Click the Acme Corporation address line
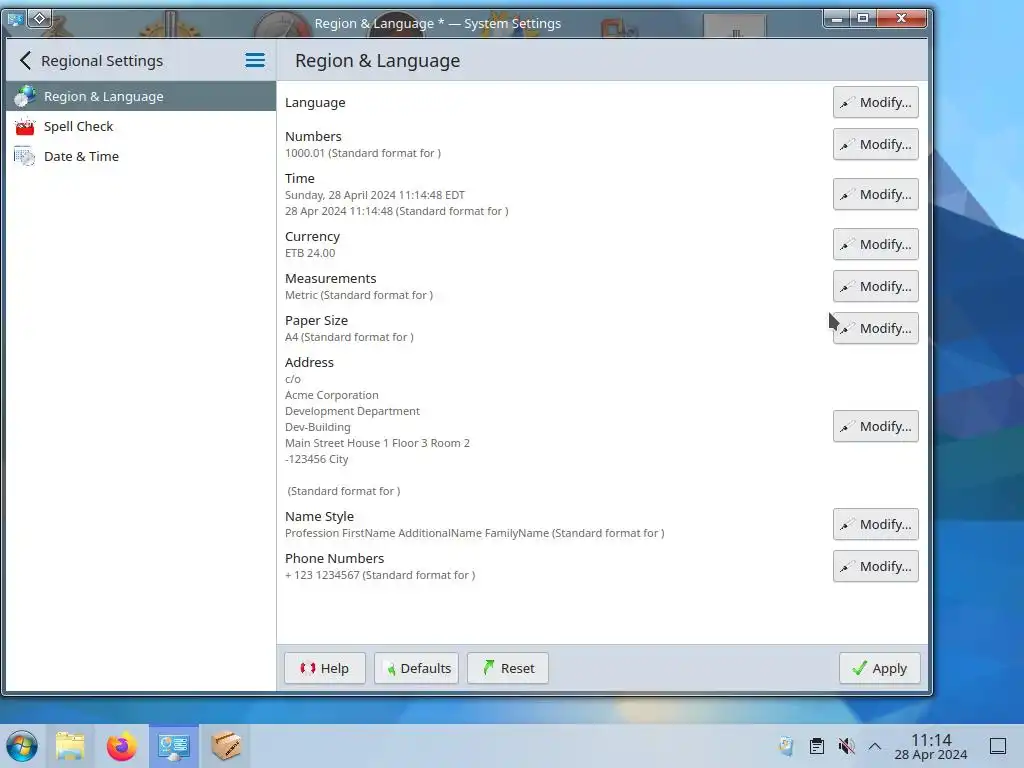The width and height of the screenshot is (1024, 768). [x=332, y=395]
